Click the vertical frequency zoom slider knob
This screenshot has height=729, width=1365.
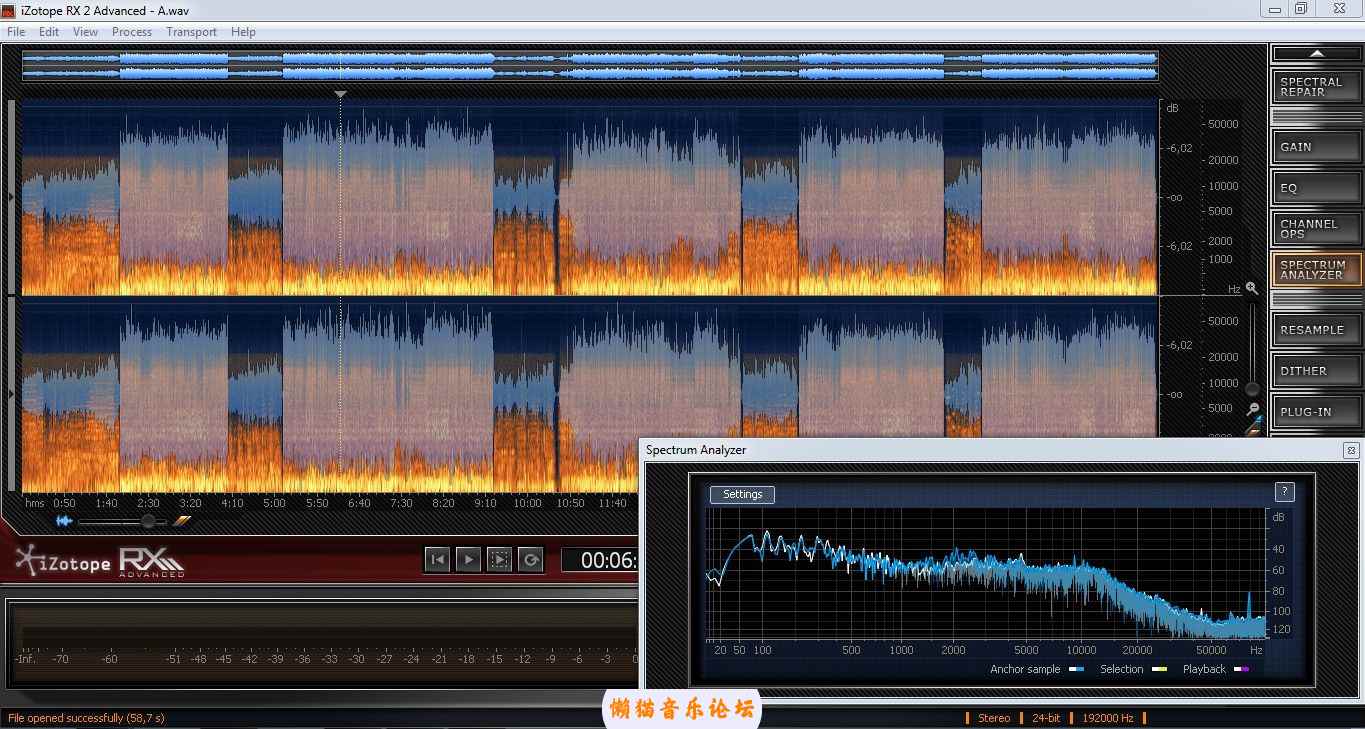pos(1252,388)
